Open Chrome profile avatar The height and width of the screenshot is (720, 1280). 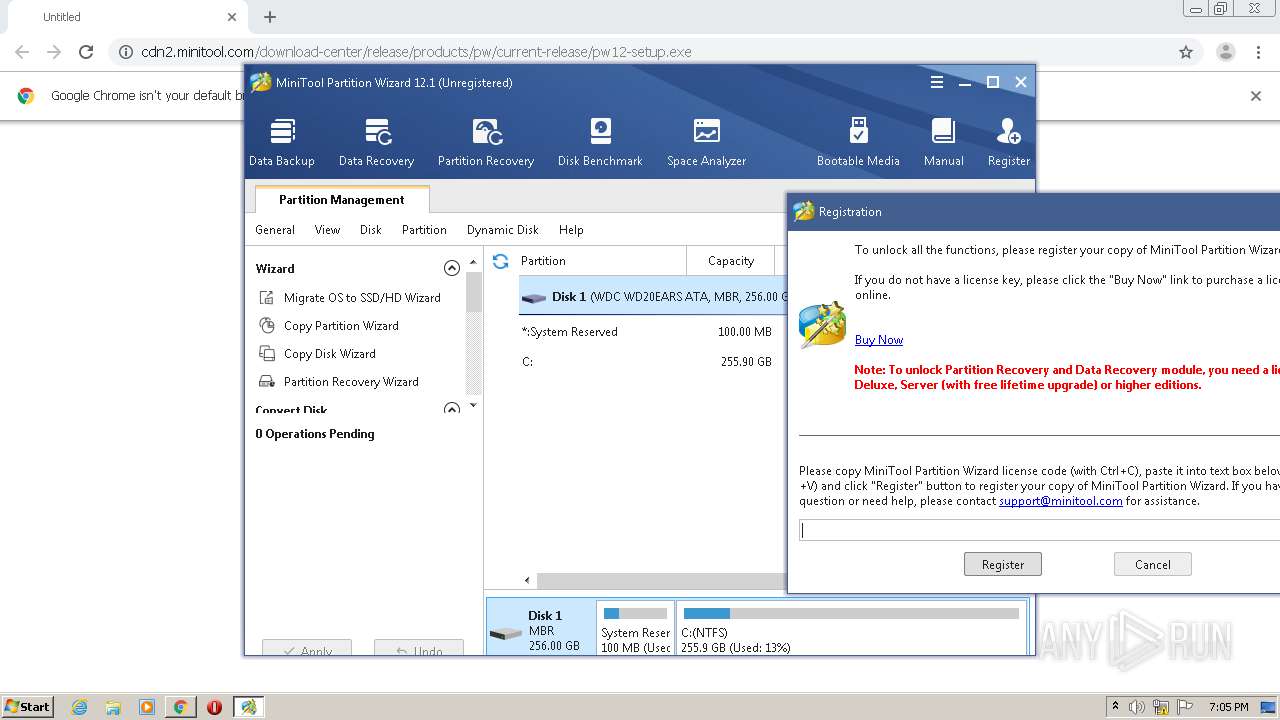1225,52
